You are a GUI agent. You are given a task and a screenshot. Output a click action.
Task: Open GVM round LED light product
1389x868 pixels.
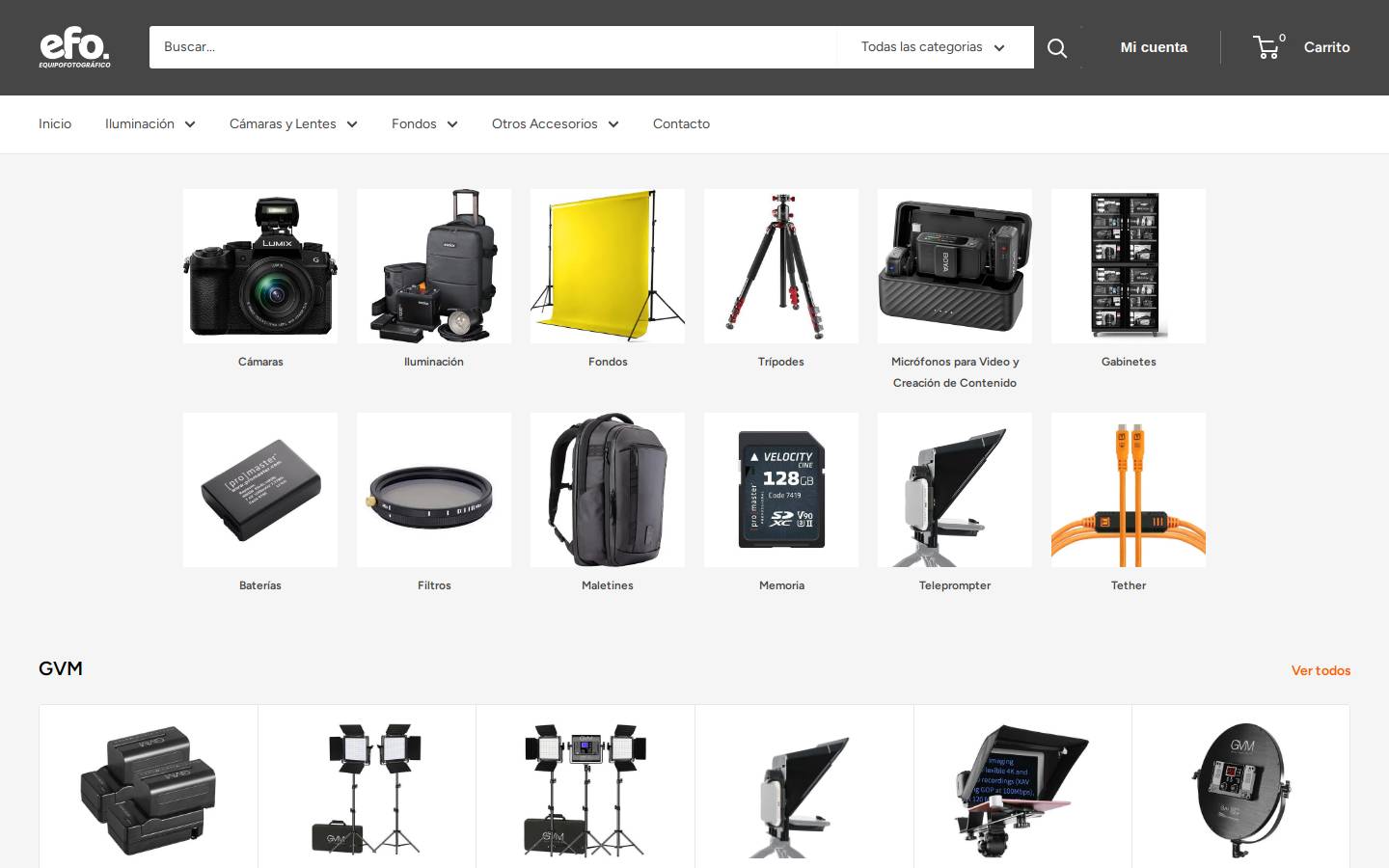(x=1241, y=791)
